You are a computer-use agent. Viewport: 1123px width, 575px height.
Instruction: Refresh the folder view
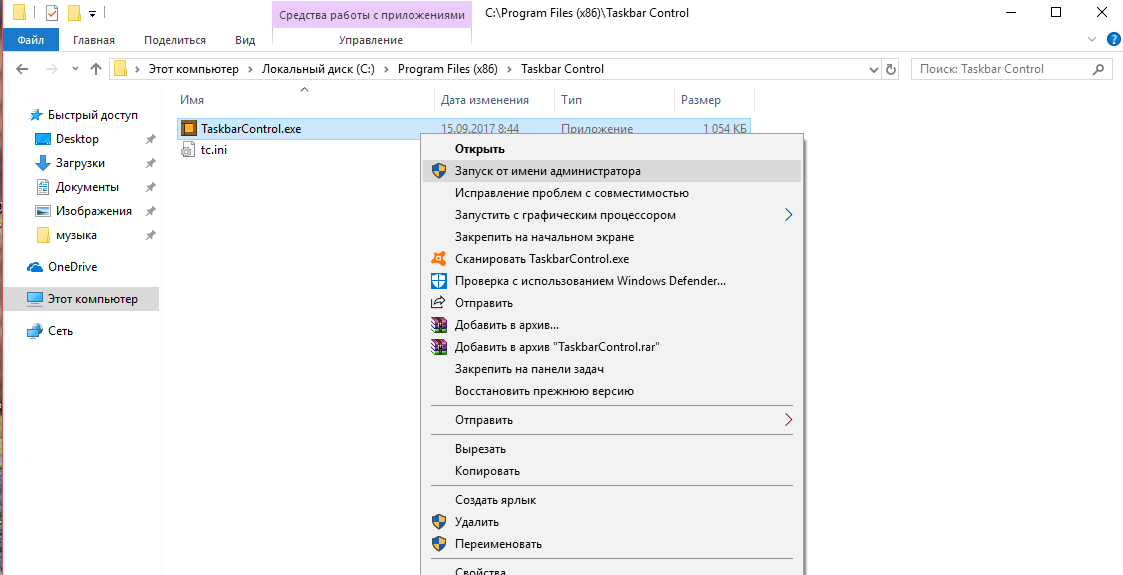pyautogui.click(x=891, y=69)
